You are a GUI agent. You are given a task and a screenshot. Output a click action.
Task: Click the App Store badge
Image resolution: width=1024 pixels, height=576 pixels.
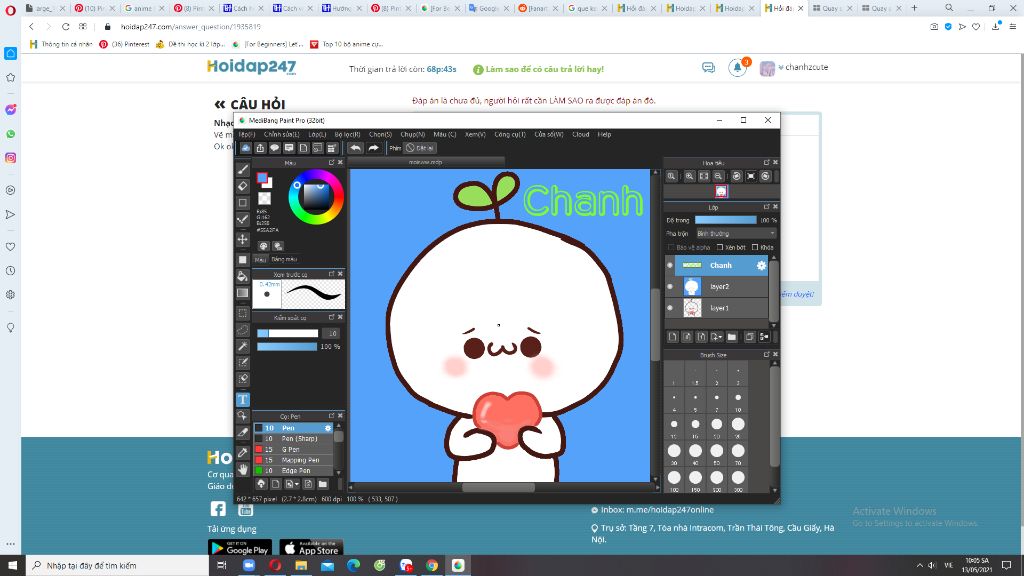pos(312,548)
